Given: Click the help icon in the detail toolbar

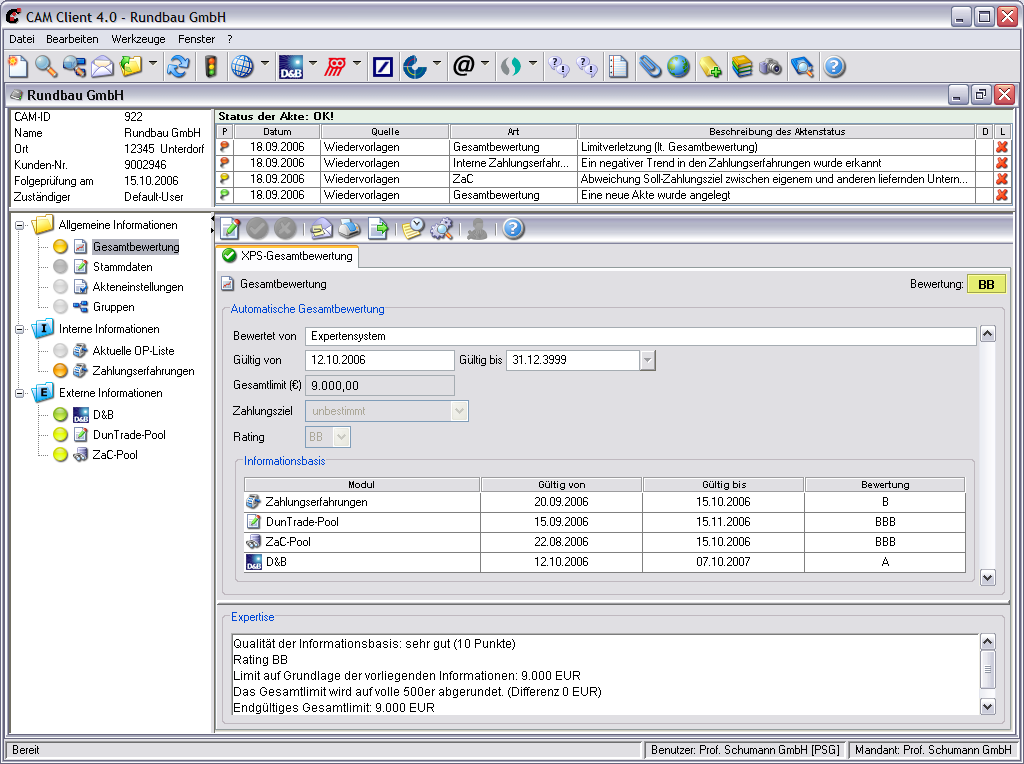Looking at the screenshot, I should [x=513, y=229].
